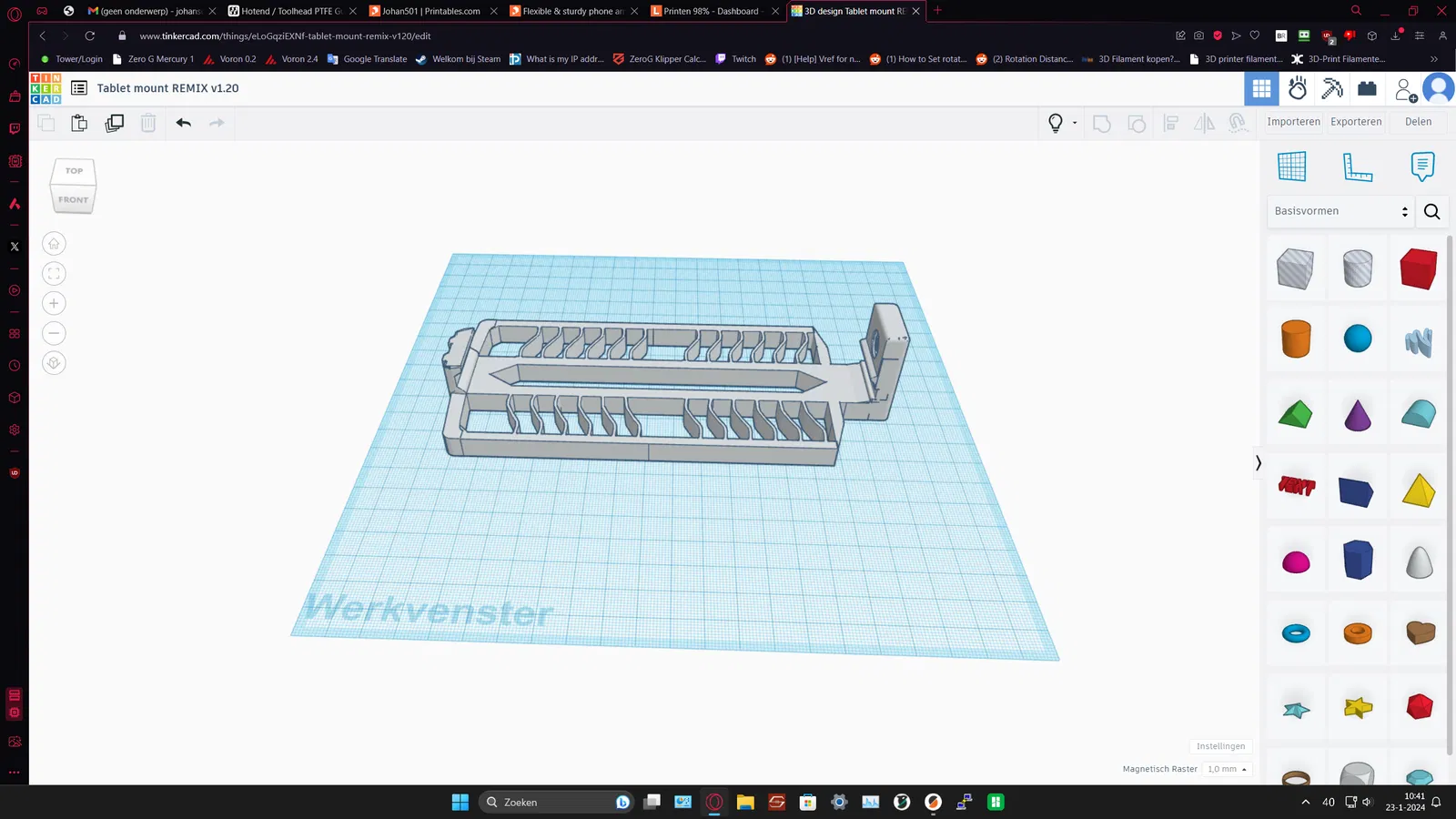
Task: Open the Voron 2.4 bookmark
Action: tap(291, 59)
